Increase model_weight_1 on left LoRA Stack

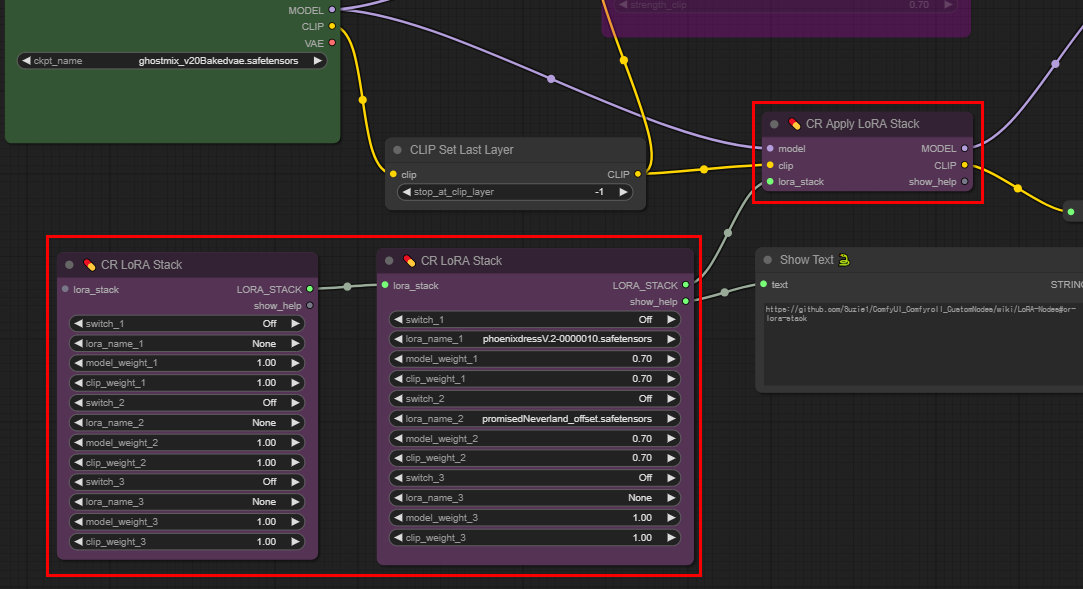point(296,363)
